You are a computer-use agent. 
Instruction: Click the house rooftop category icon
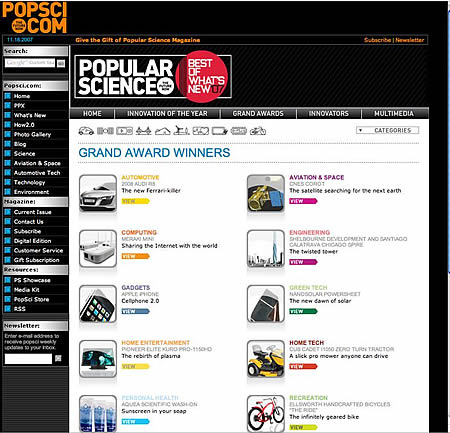pos(163,131)
